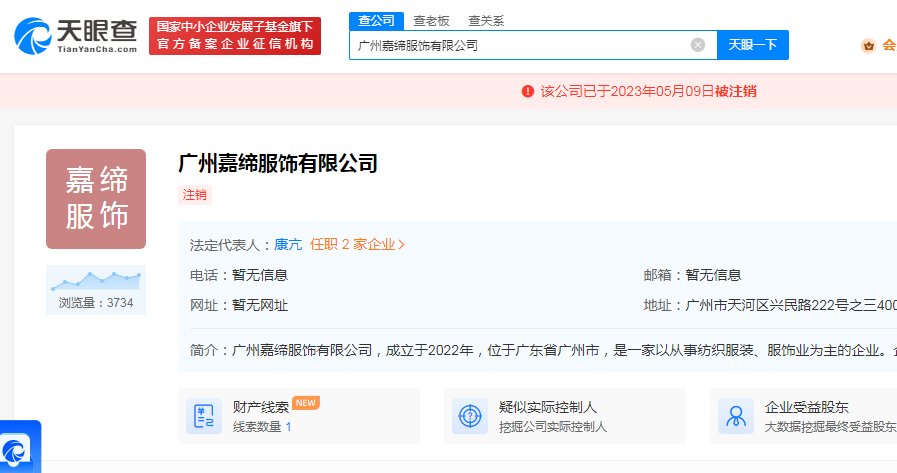Screen dimensions: 897x473
Task: Switch to the 查老板 tab
Action: (431, 21)
